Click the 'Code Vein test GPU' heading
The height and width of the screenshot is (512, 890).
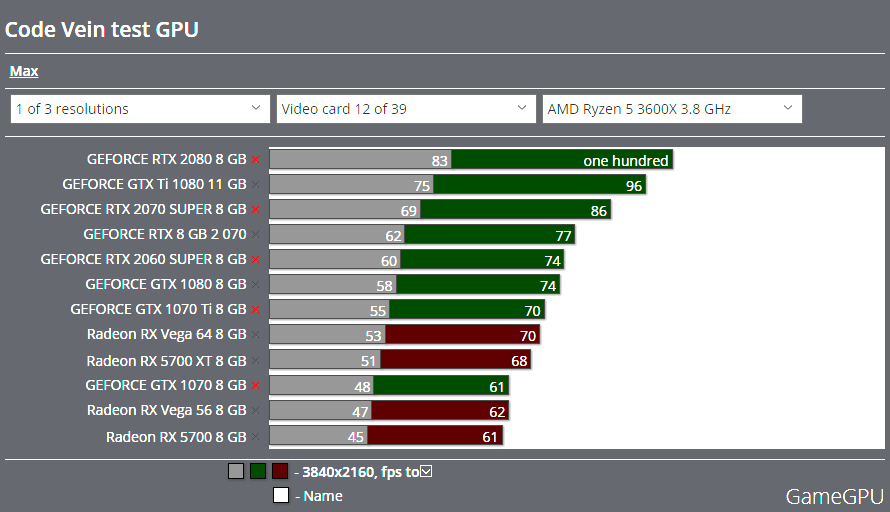[x=102, y=30]
